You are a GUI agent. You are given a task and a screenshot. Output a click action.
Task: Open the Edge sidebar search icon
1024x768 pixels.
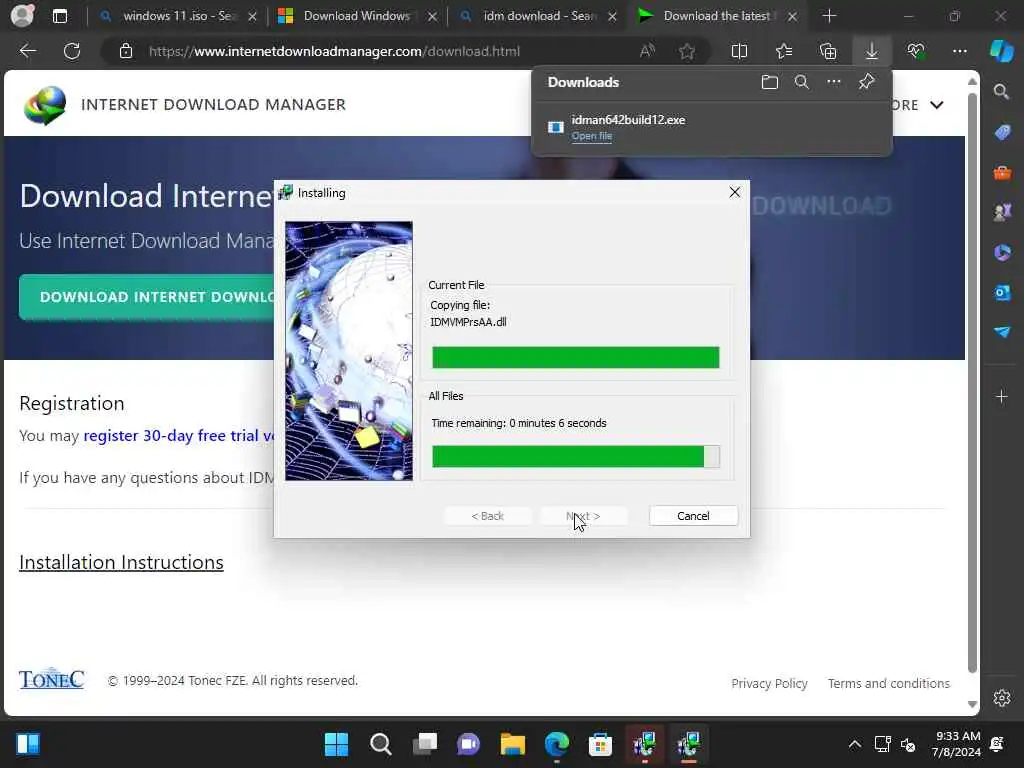click(1002, 92)
